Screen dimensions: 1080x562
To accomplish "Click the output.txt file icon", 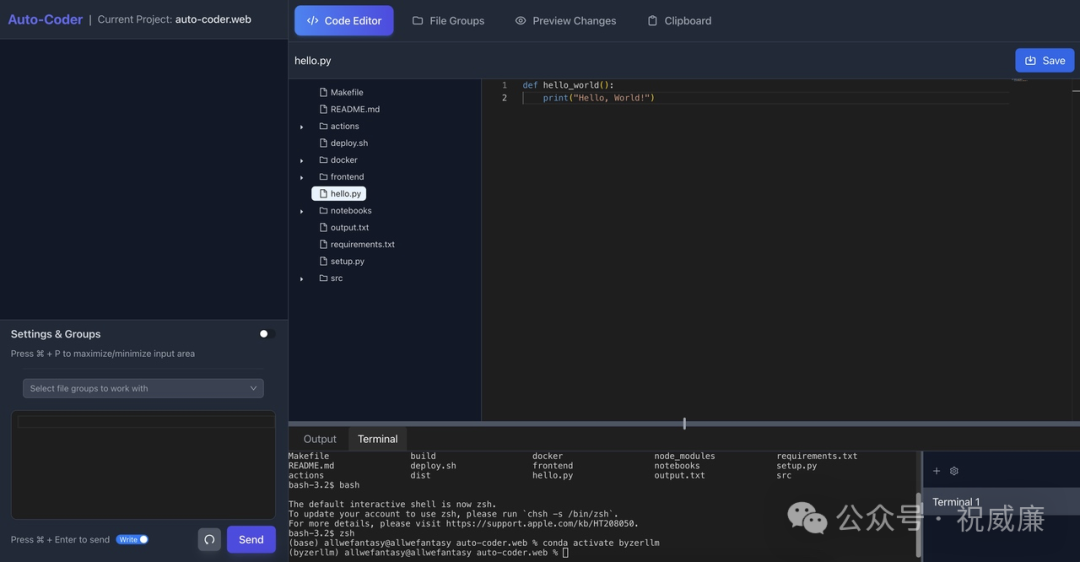I will click(323, 227).
